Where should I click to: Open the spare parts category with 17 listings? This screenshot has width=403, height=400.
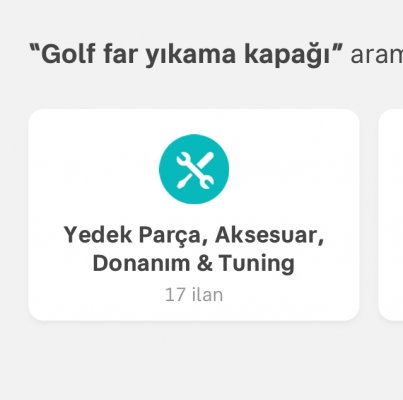click(x=194, y=215)
